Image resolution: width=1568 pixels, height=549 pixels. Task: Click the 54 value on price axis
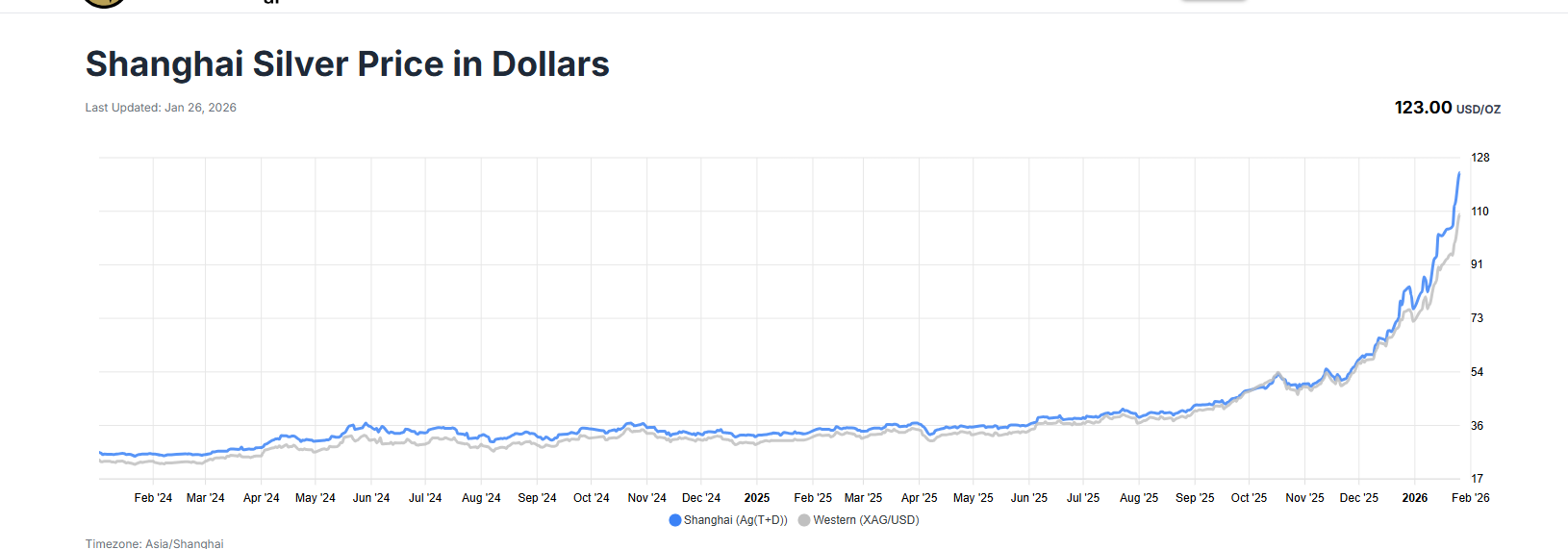click(x=1478, y=372)
